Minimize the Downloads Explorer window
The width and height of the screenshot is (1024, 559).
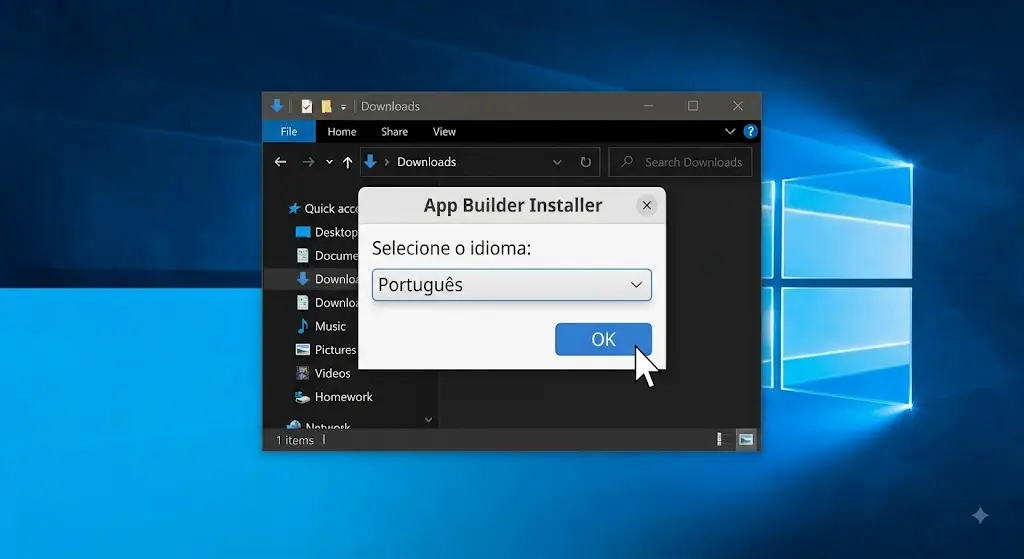pos(648,106)
